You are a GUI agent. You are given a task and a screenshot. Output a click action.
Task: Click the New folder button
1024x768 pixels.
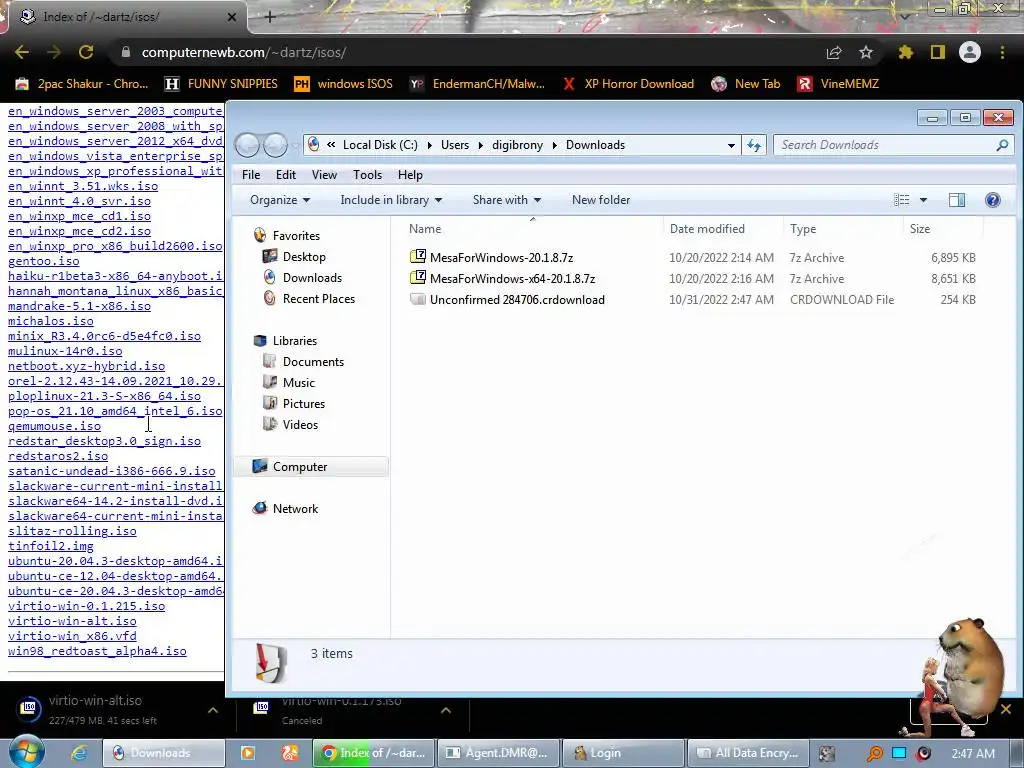(x=601, y=200)
